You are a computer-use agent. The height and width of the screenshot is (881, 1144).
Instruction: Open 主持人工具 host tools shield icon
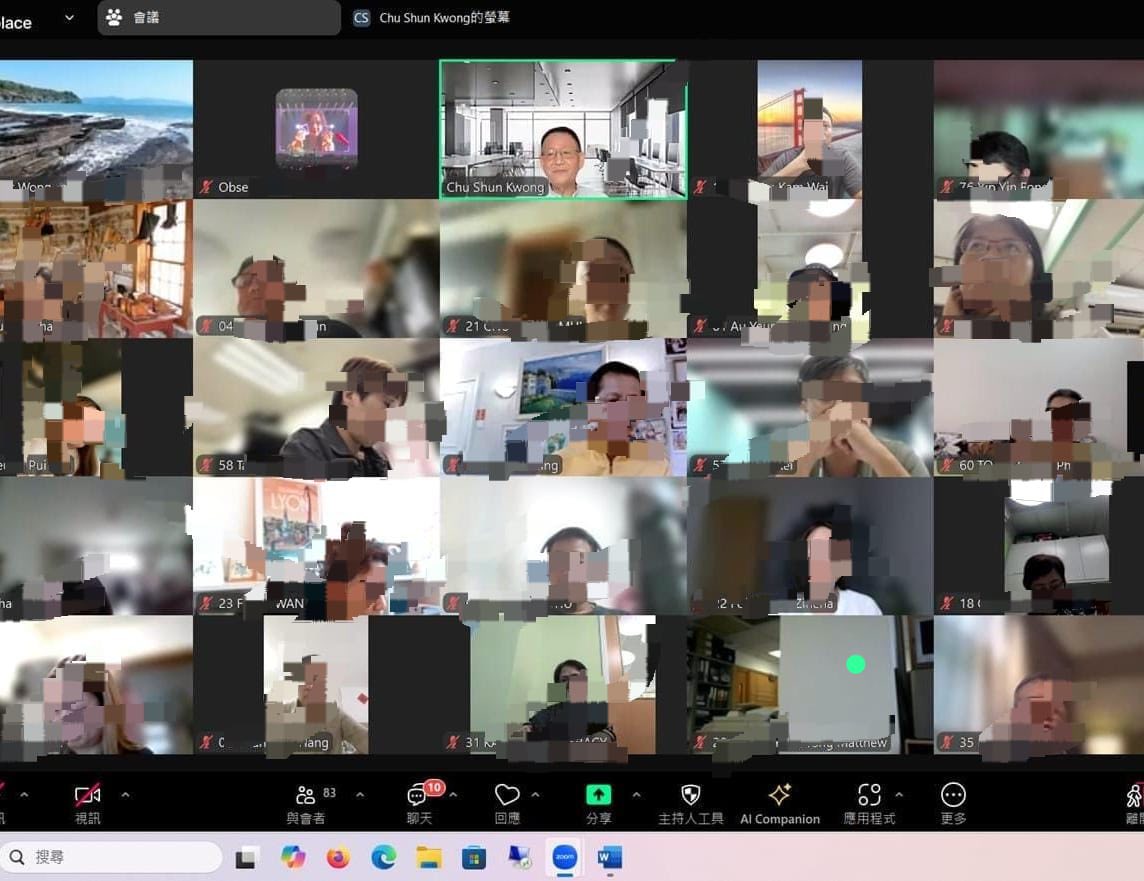point(690,795)
